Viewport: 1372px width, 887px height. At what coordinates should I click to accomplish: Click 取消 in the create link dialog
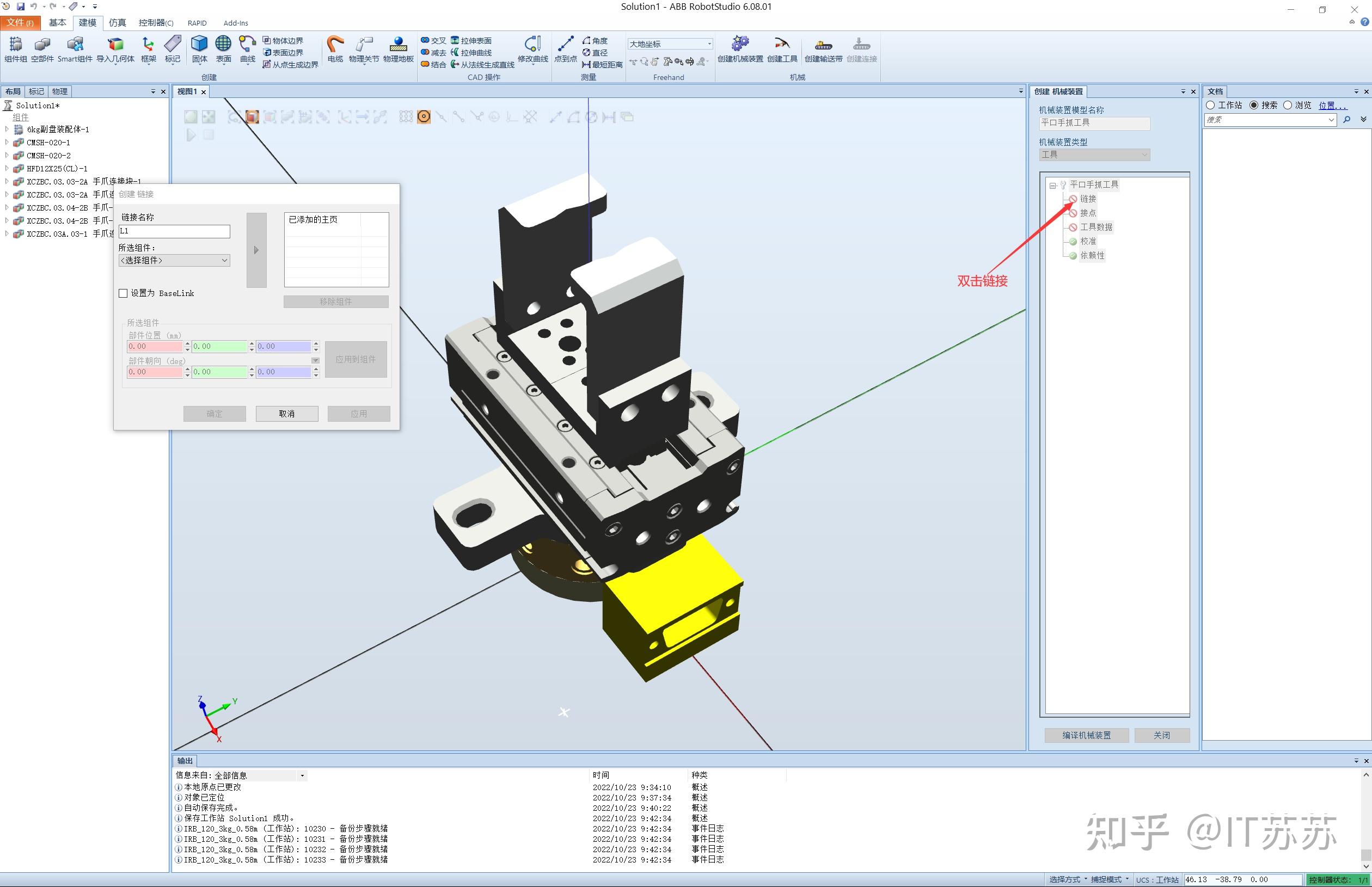click(x=286, y=414)
